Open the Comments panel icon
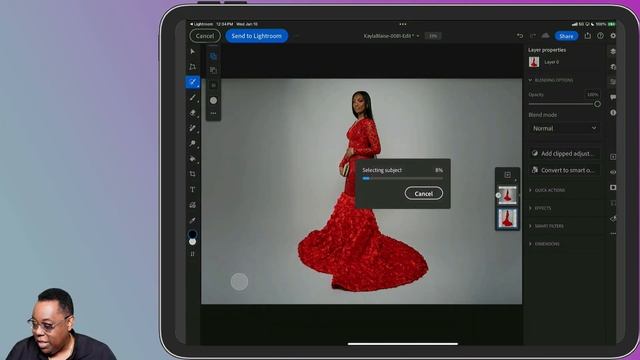This screenshot has width=640, height=360. point(613,97)
